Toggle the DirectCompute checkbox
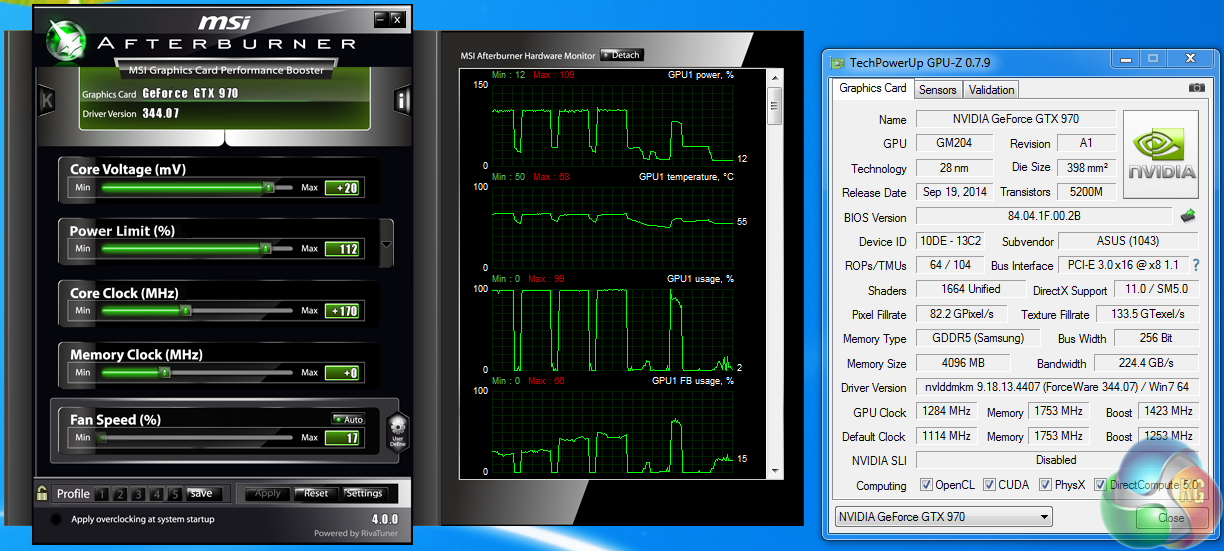 click(1101, 485)
